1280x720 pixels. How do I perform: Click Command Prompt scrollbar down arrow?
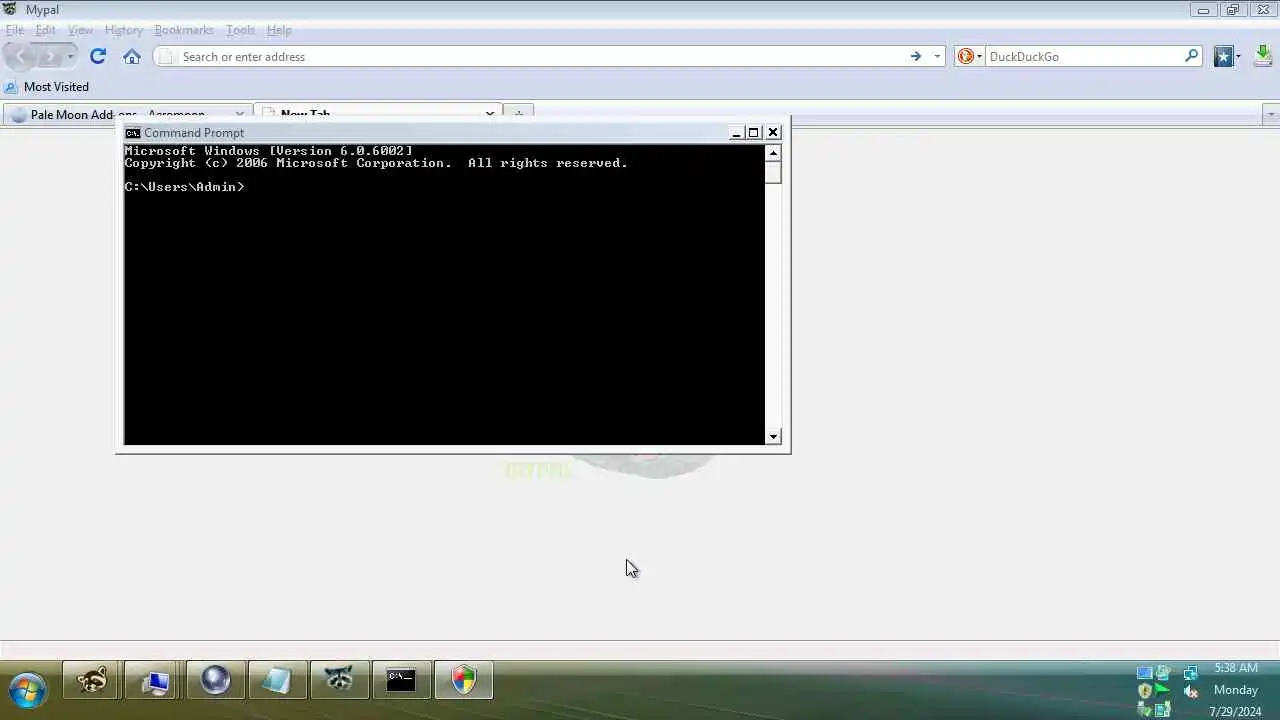pos(773,437)
